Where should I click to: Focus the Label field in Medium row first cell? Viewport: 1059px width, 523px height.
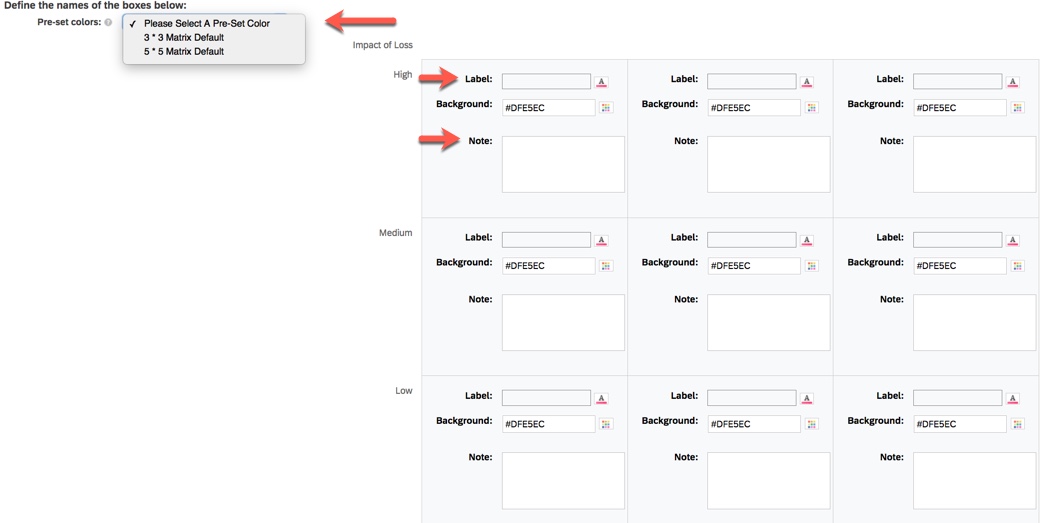[x=546, y=240]
